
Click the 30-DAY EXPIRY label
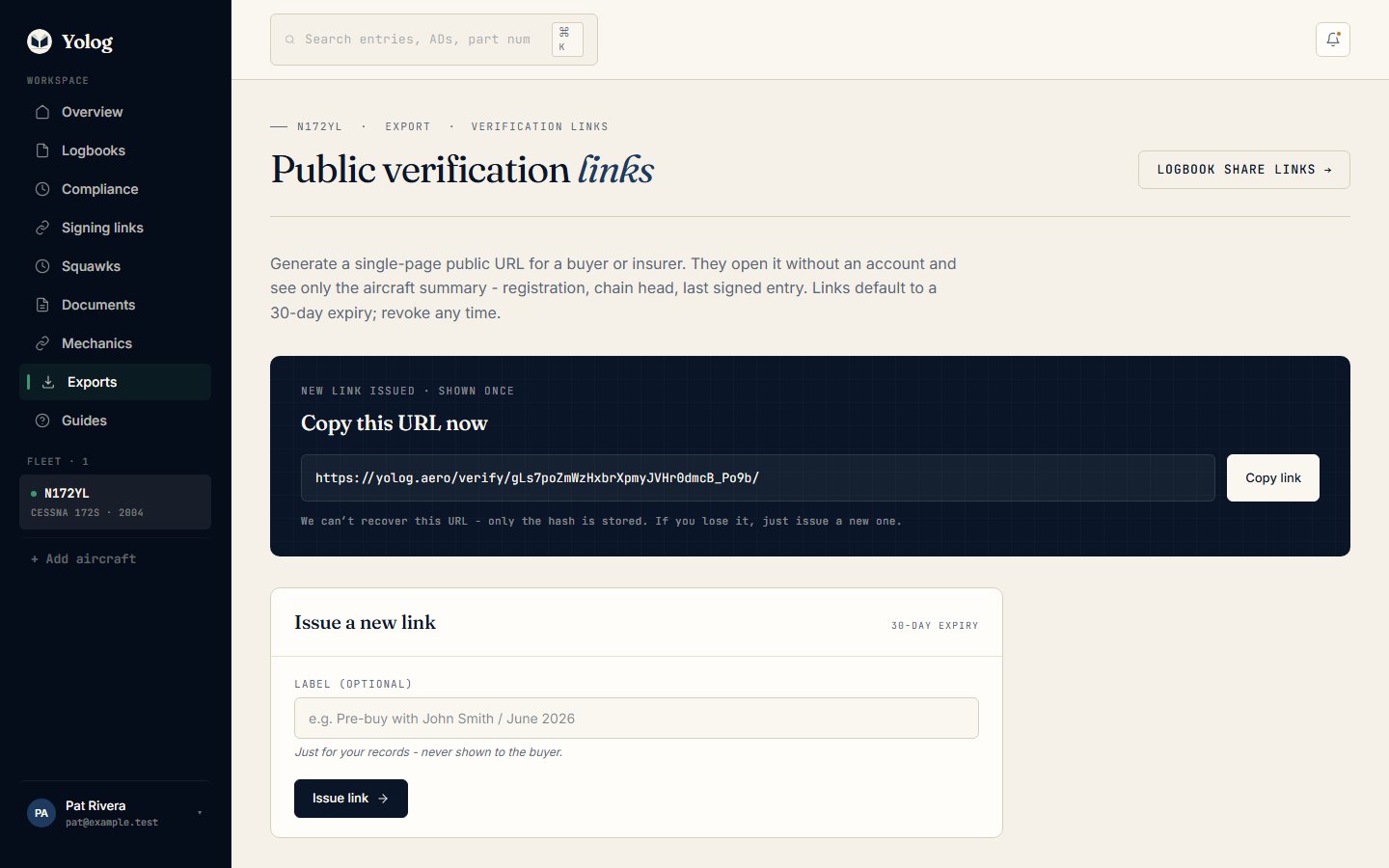click(x=935, y=626)
